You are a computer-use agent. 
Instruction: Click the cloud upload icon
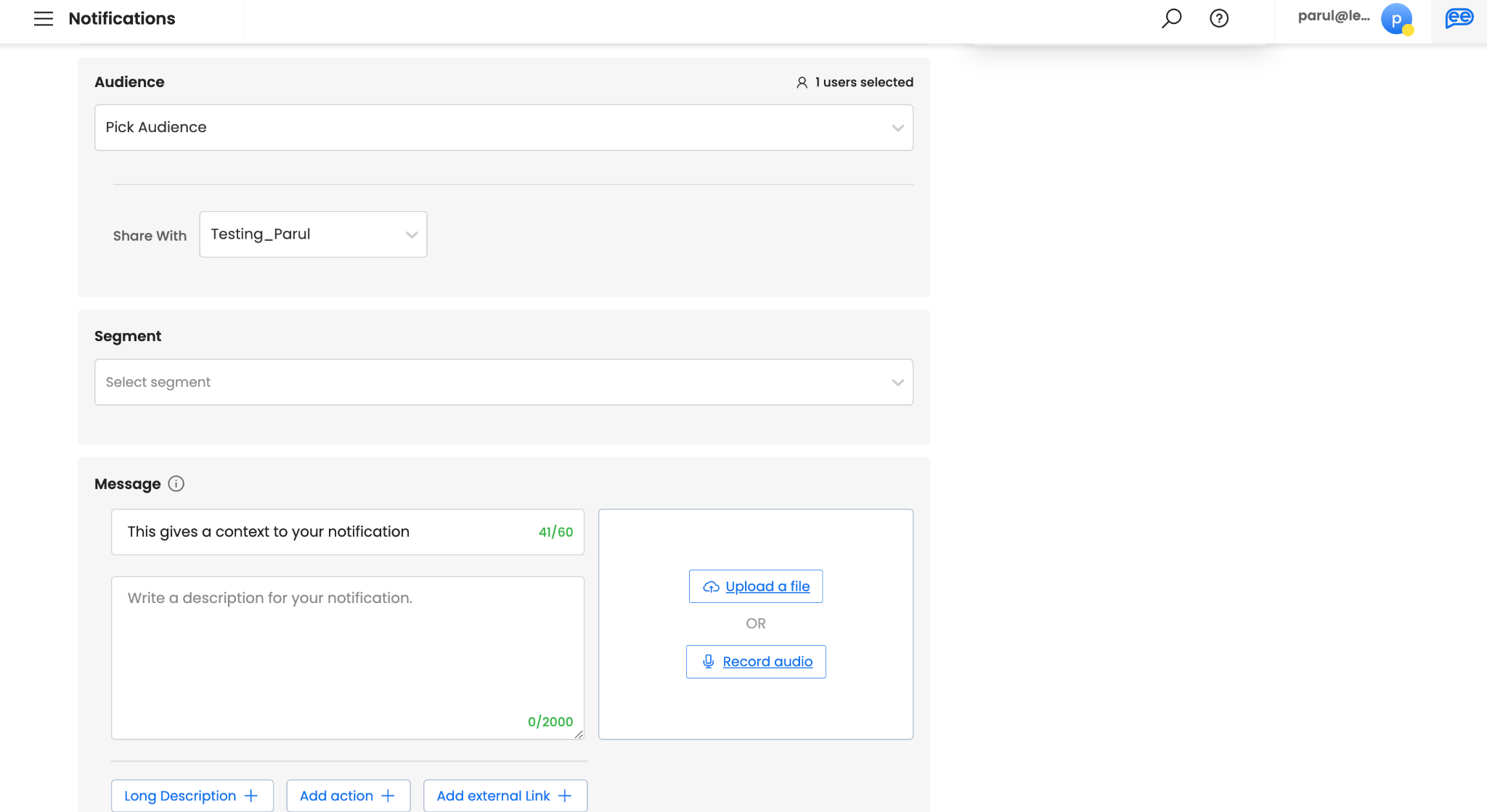pos(711,587)
